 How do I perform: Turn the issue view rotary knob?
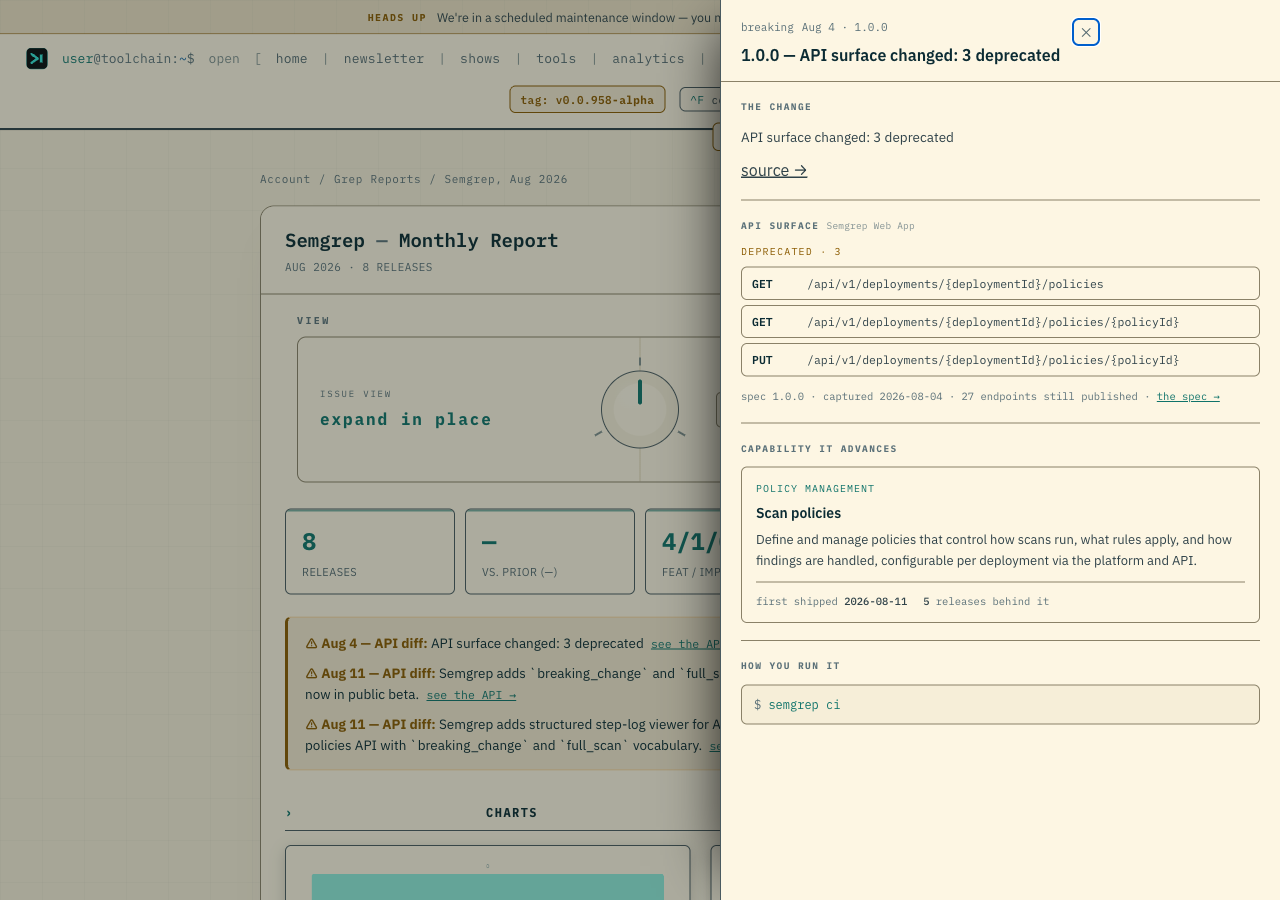(640, 409)
